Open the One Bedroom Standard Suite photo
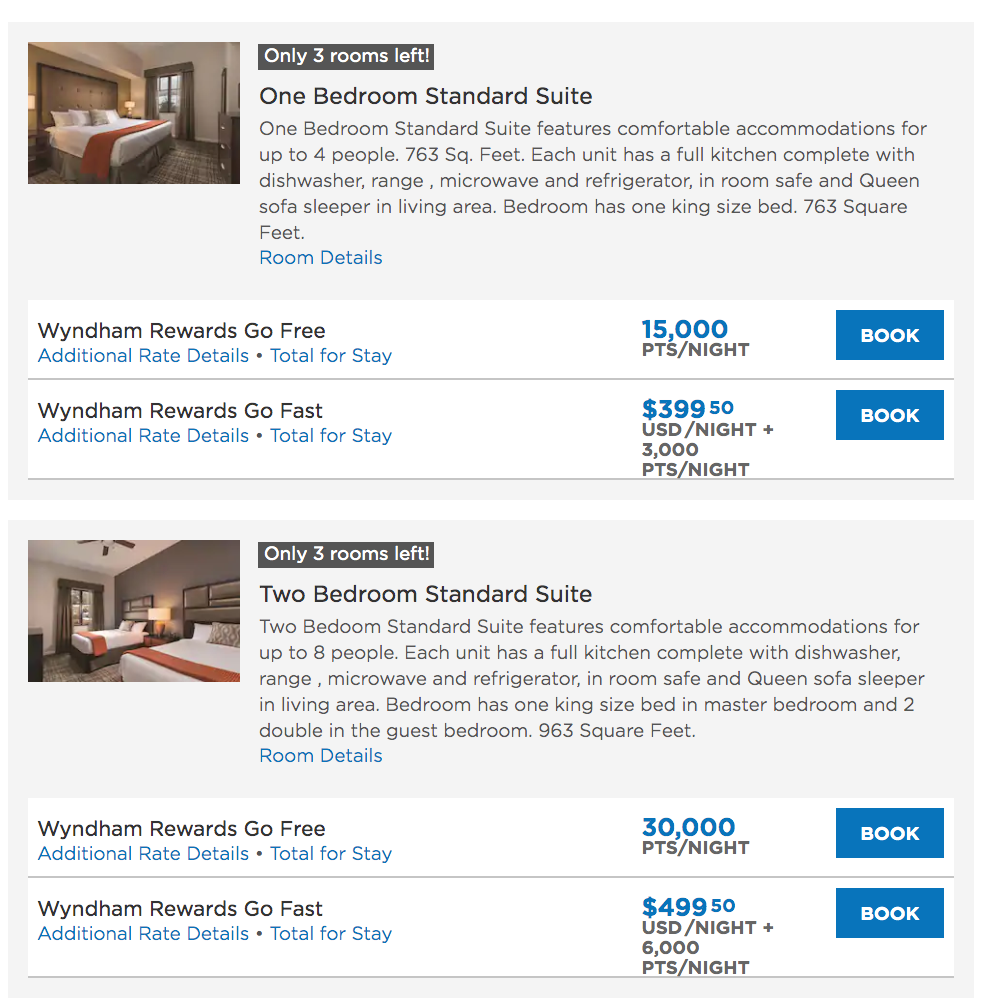 coord(133,113)
